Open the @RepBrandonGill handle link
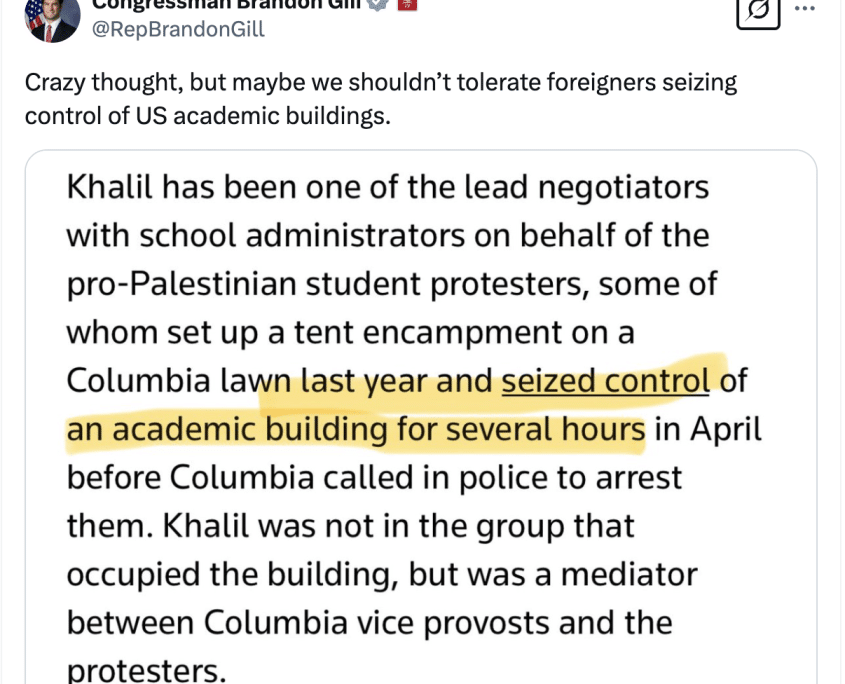This screenshot has height=684, width=845. tap(178, 29)
